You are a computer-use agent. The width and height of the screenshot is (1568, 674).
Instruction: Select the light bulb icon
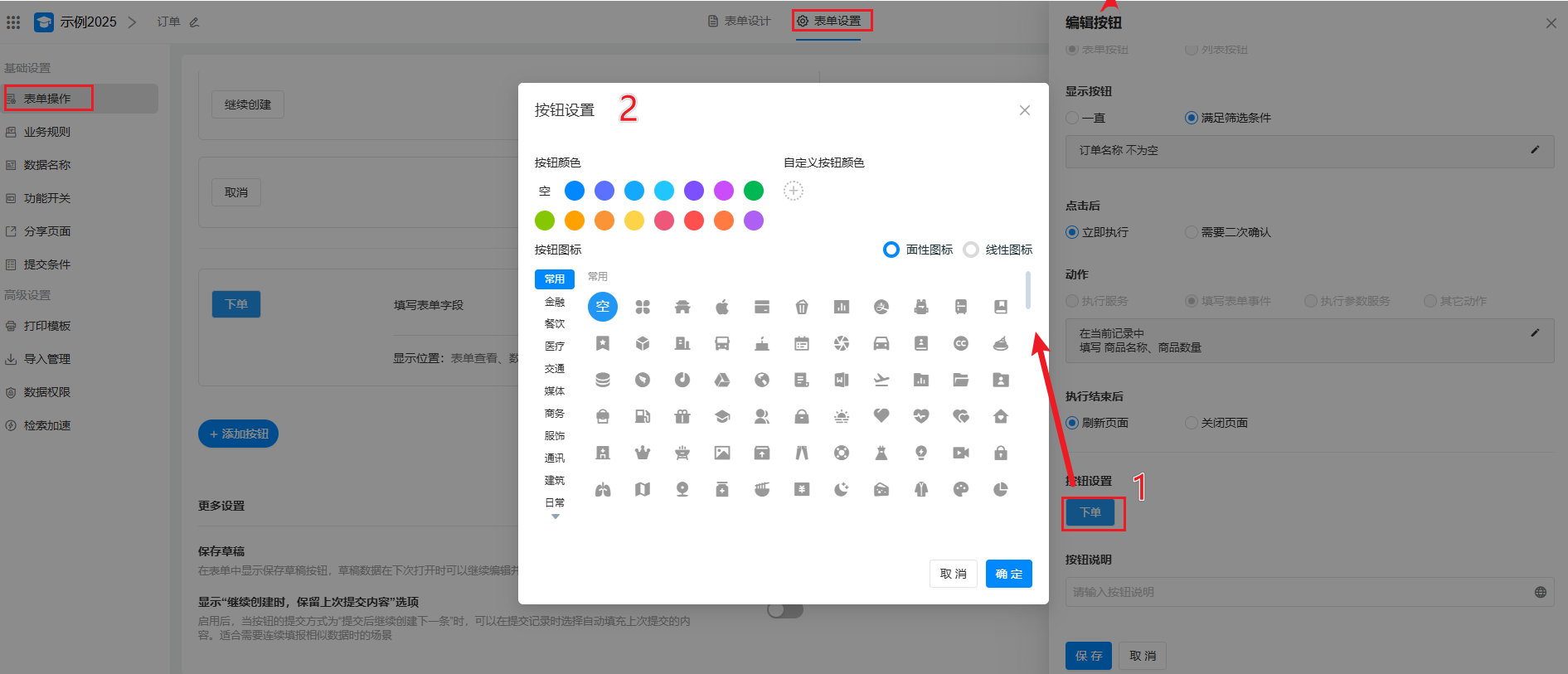[921, 453]
